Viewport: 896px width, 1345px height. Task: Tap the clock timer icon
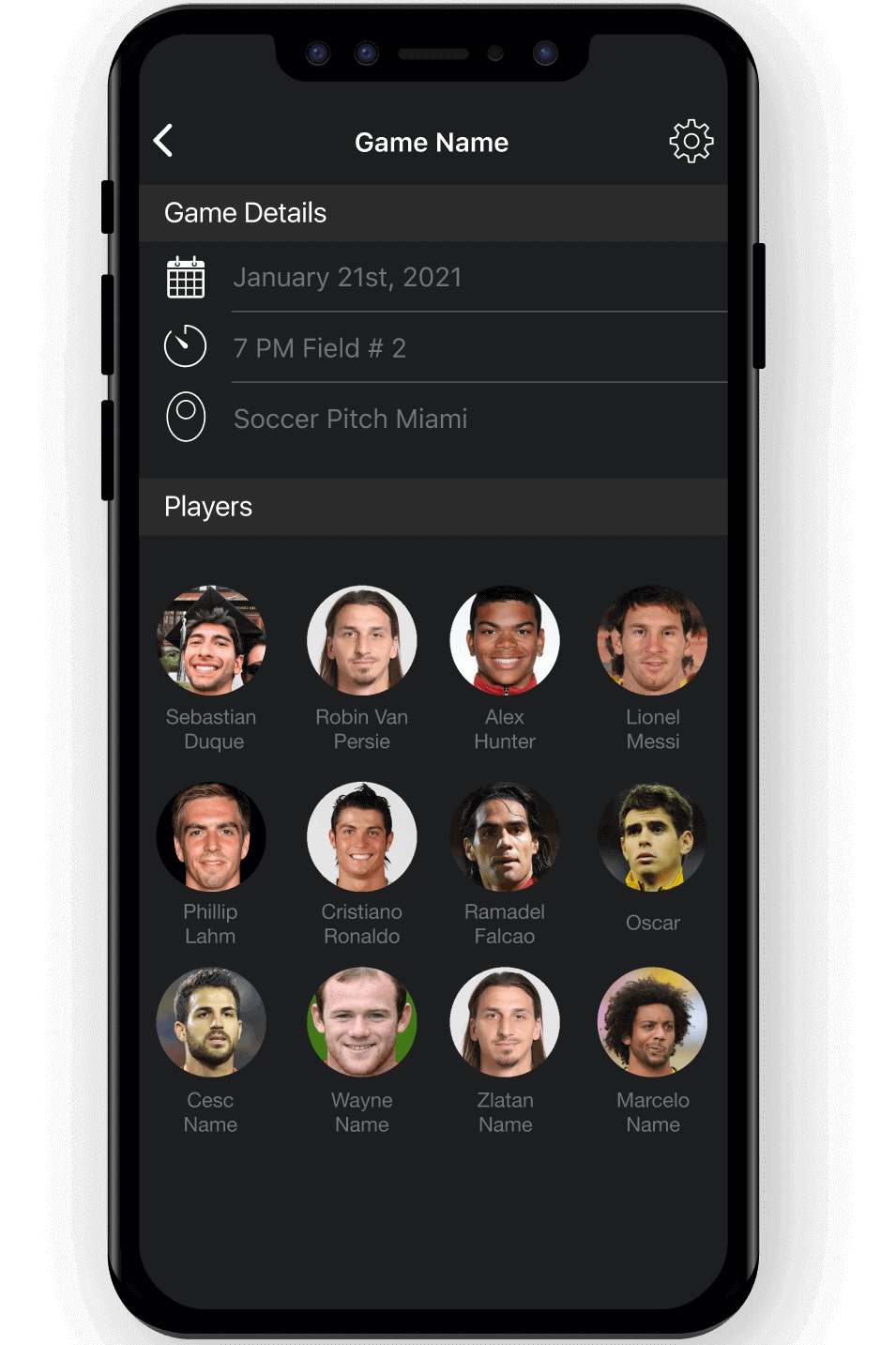click(x=185, y=345)
